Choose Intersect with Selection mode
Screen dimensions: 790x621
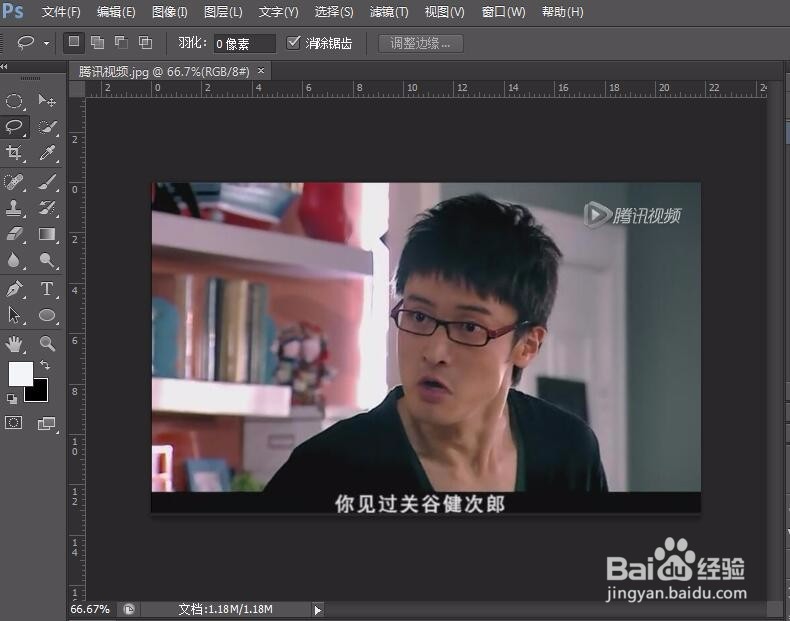click(x=145, y=42)
